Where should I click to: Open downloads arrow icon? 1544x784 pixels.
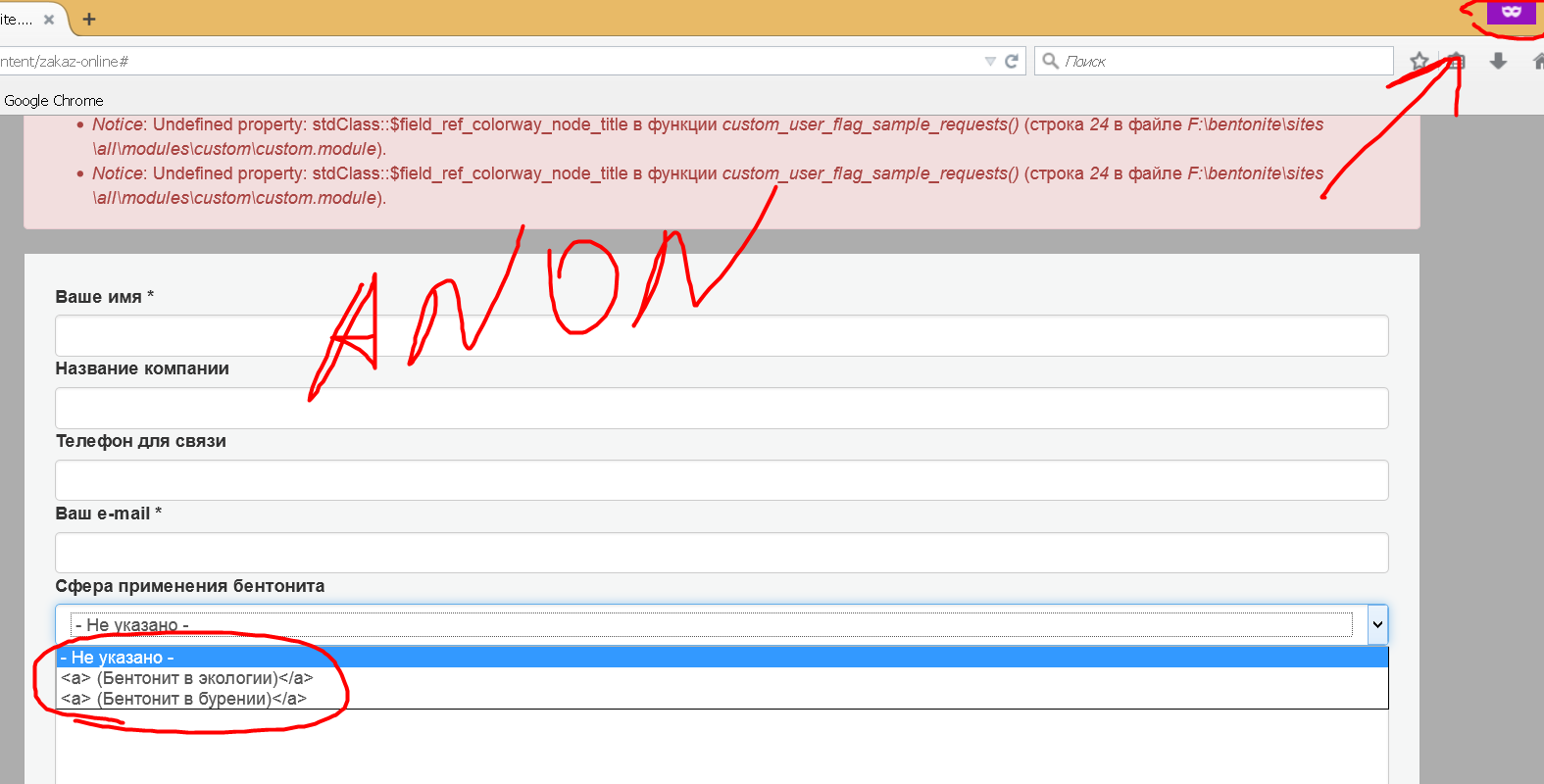tap(1498, 61)
